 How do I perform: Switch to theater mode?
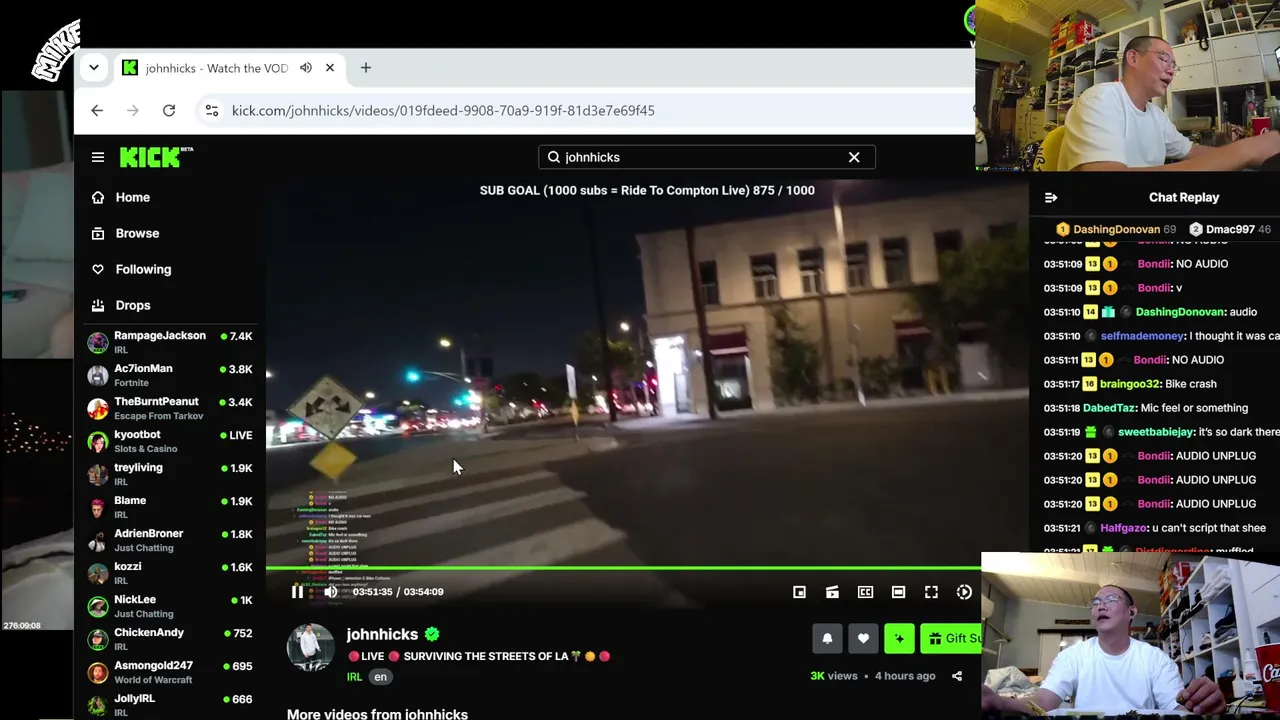click(898, 592)
